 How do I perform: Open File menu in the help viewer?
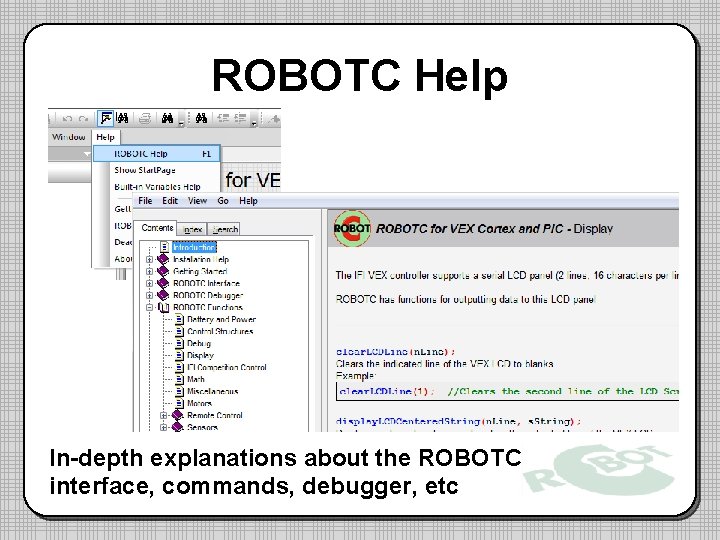click(x=145, y=201)
